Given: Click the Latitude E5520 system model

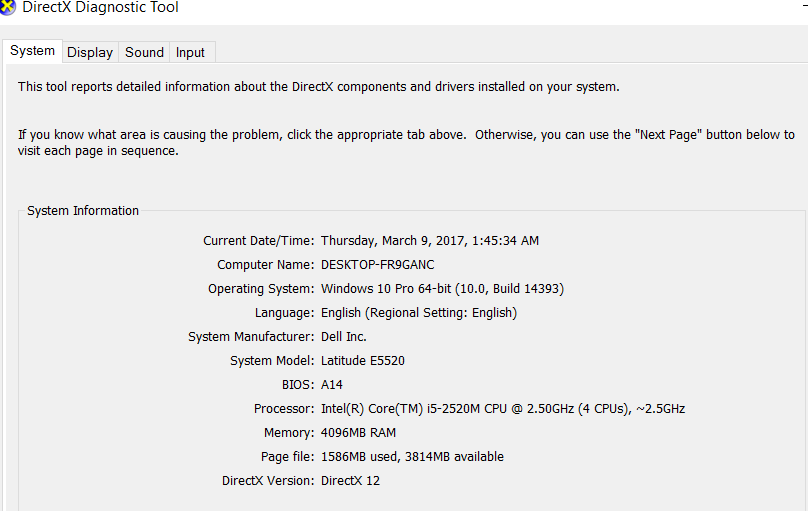Looking at the screenshot, I should click(x=363, y=361).
